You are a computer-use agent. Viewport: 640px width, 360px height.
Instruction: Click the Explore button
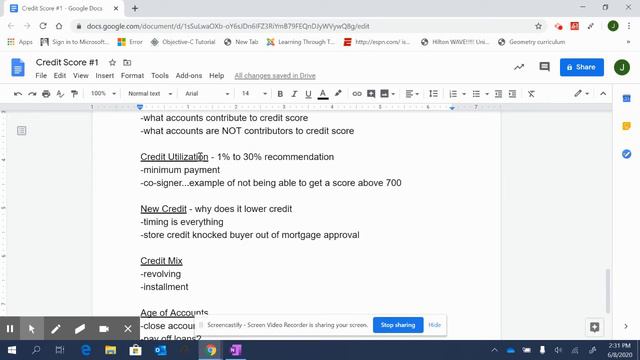tap(595, 327)
